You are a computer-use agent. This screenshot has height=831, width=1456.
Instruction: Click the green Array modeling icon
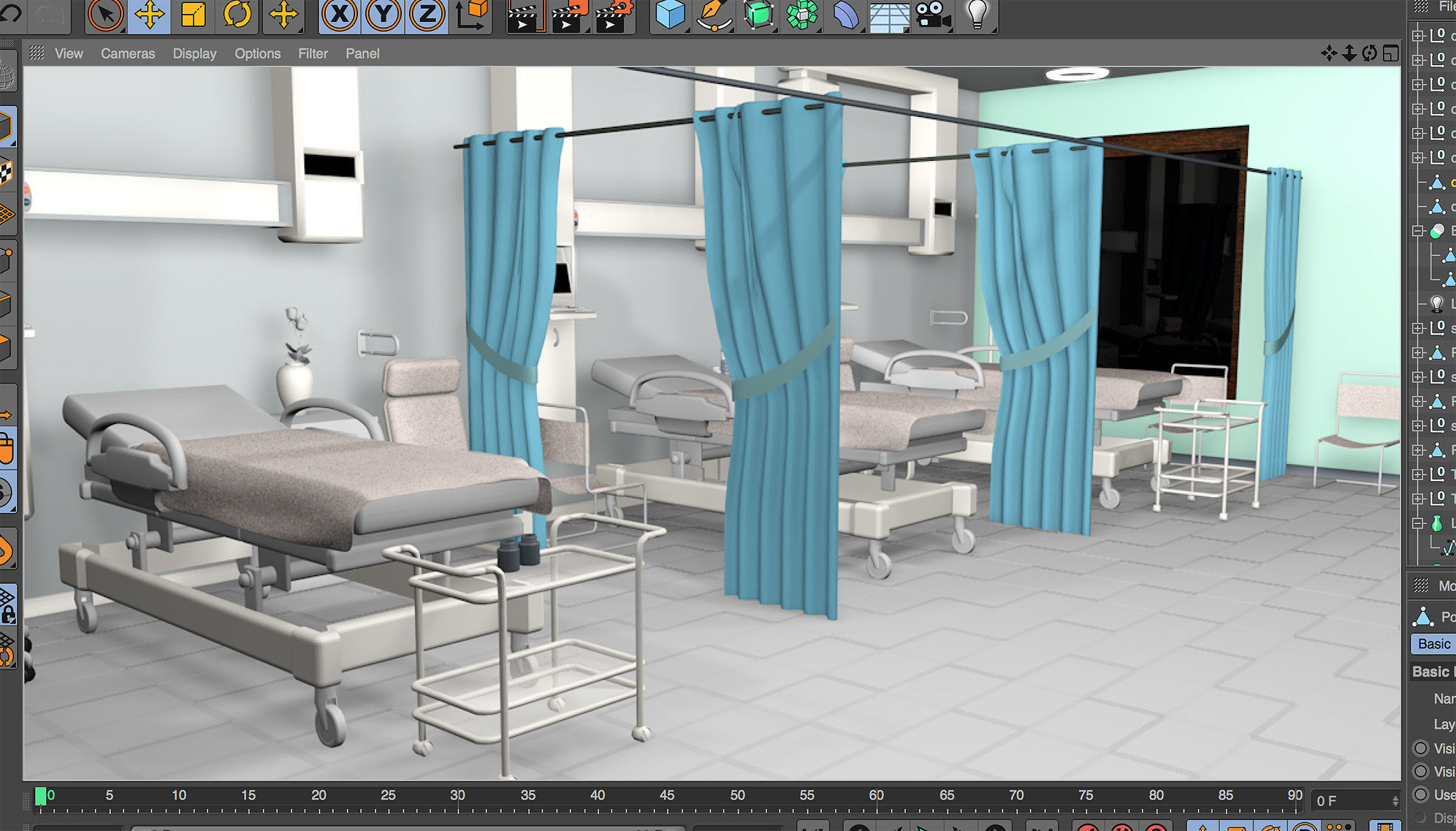[x=802, y=15]
